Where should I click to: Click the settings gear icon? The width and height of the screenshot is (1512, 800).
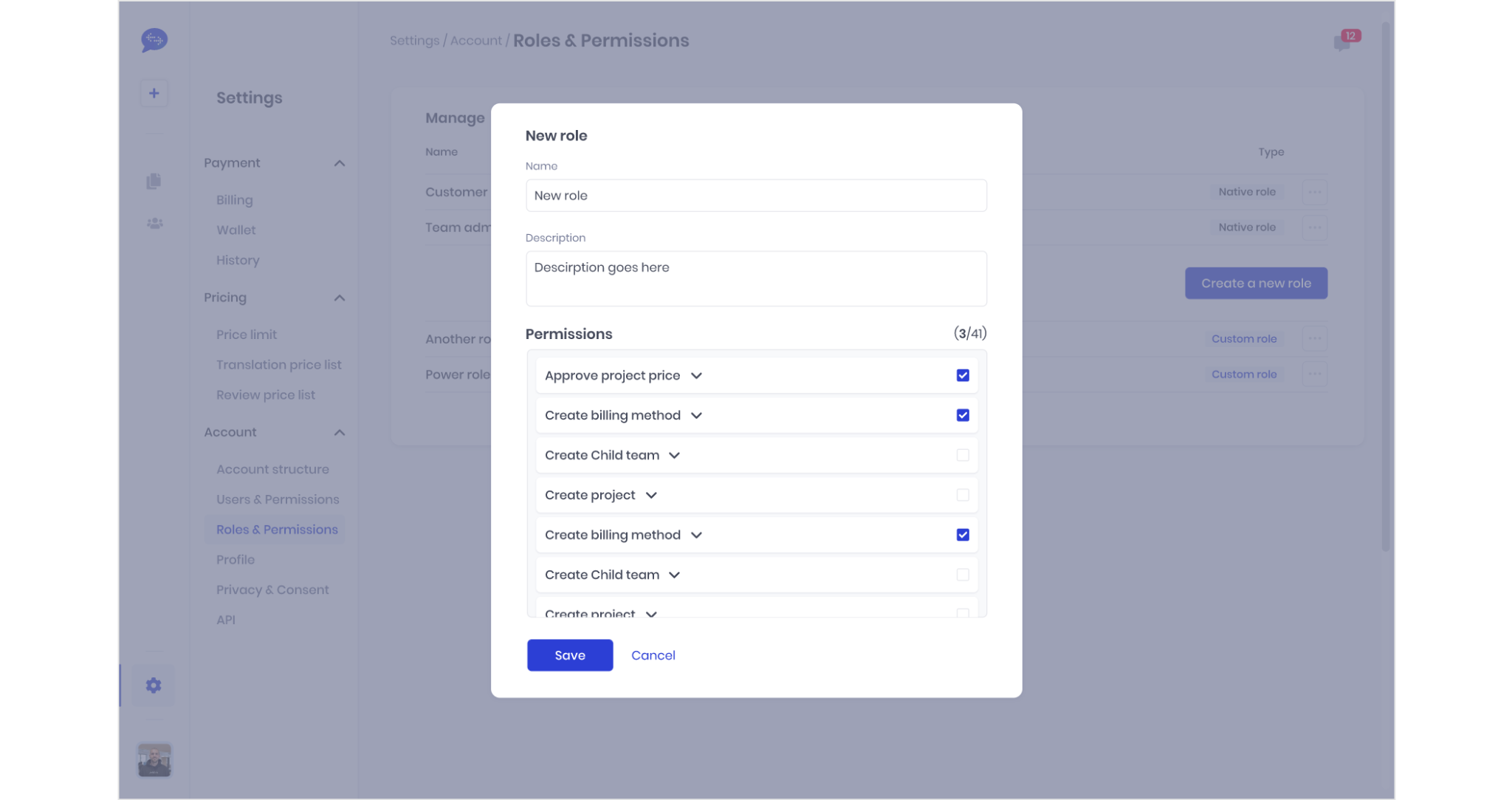(154, 686)
